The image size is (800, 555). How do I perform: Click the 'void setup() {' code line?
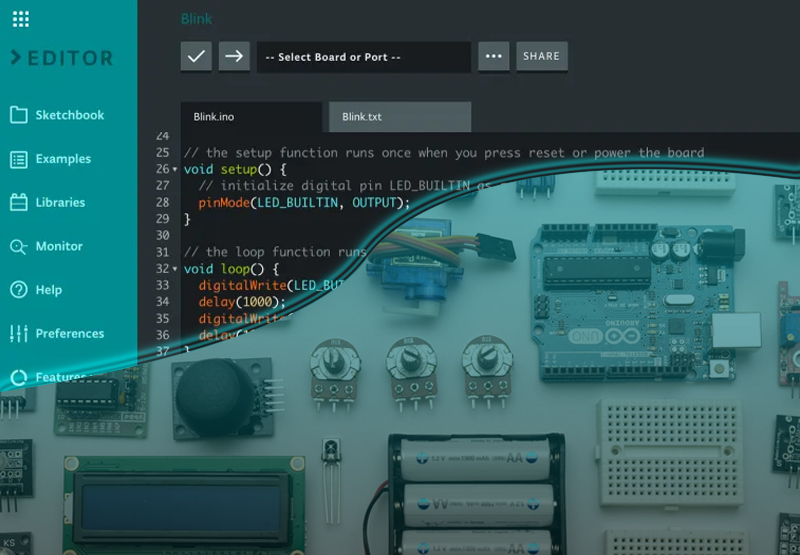pos(236,169)
